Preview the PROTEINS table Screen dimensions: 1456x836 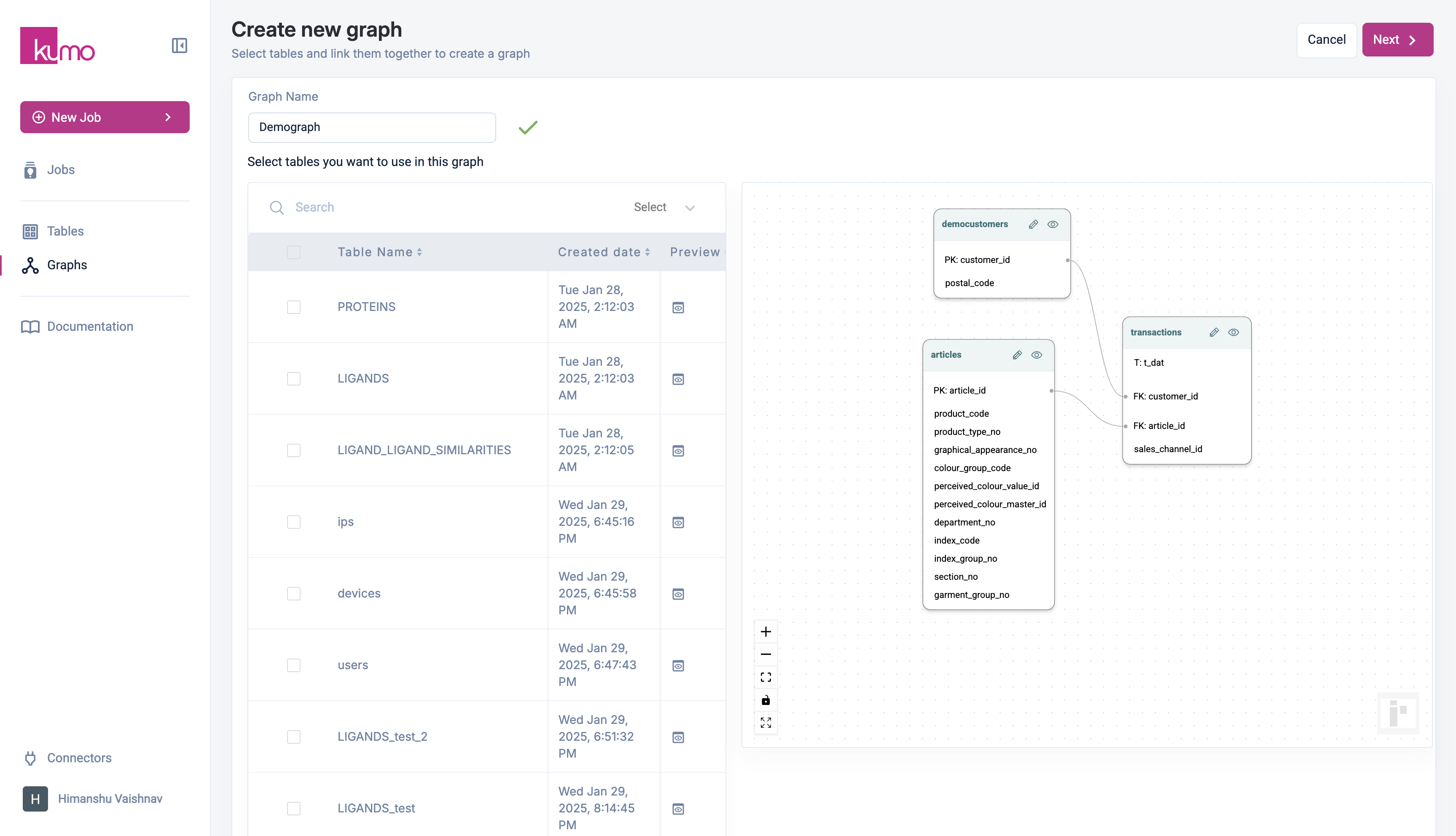(x=678, y=308)
